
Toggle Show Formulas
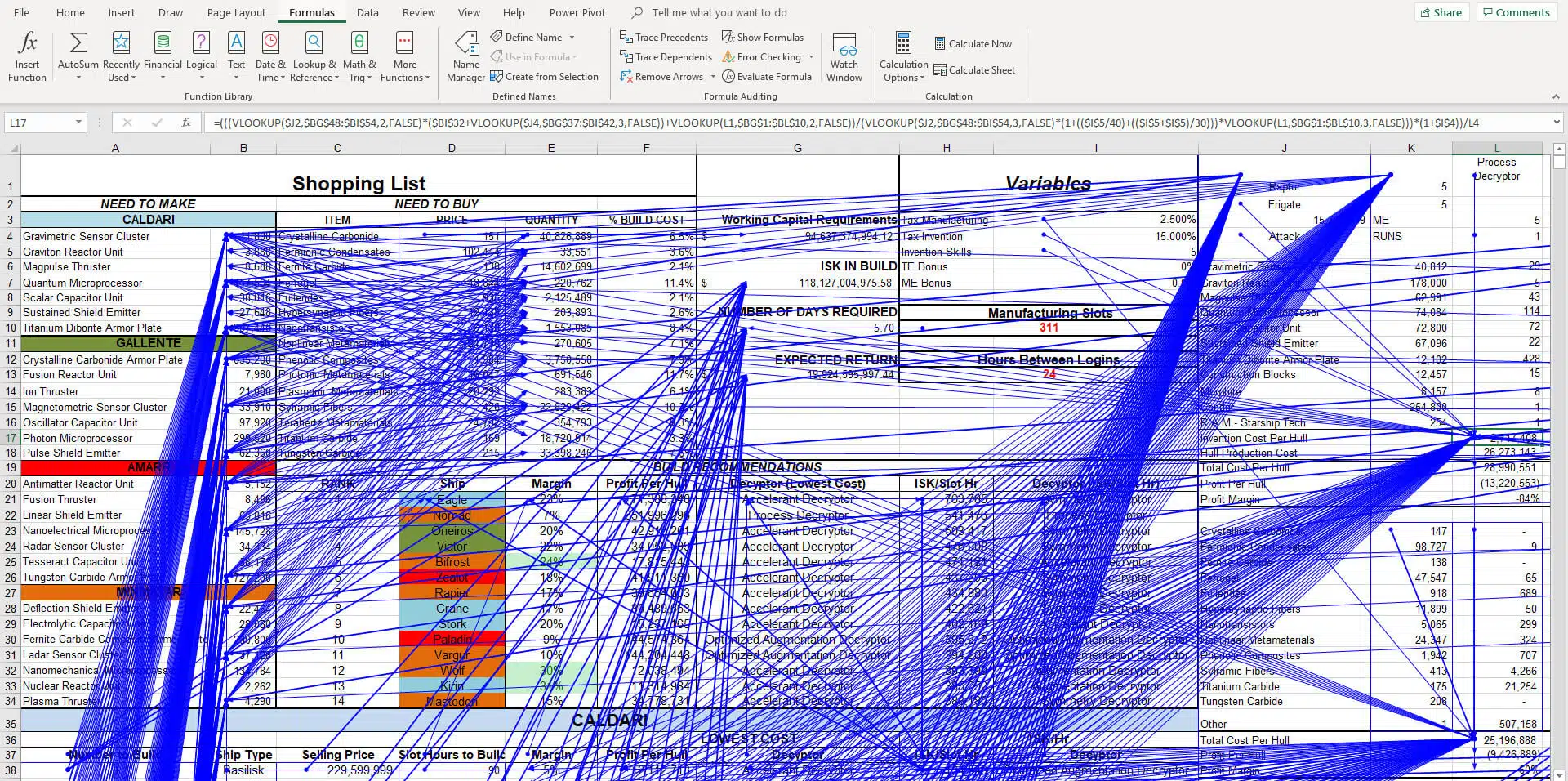(x=762, y=38)
